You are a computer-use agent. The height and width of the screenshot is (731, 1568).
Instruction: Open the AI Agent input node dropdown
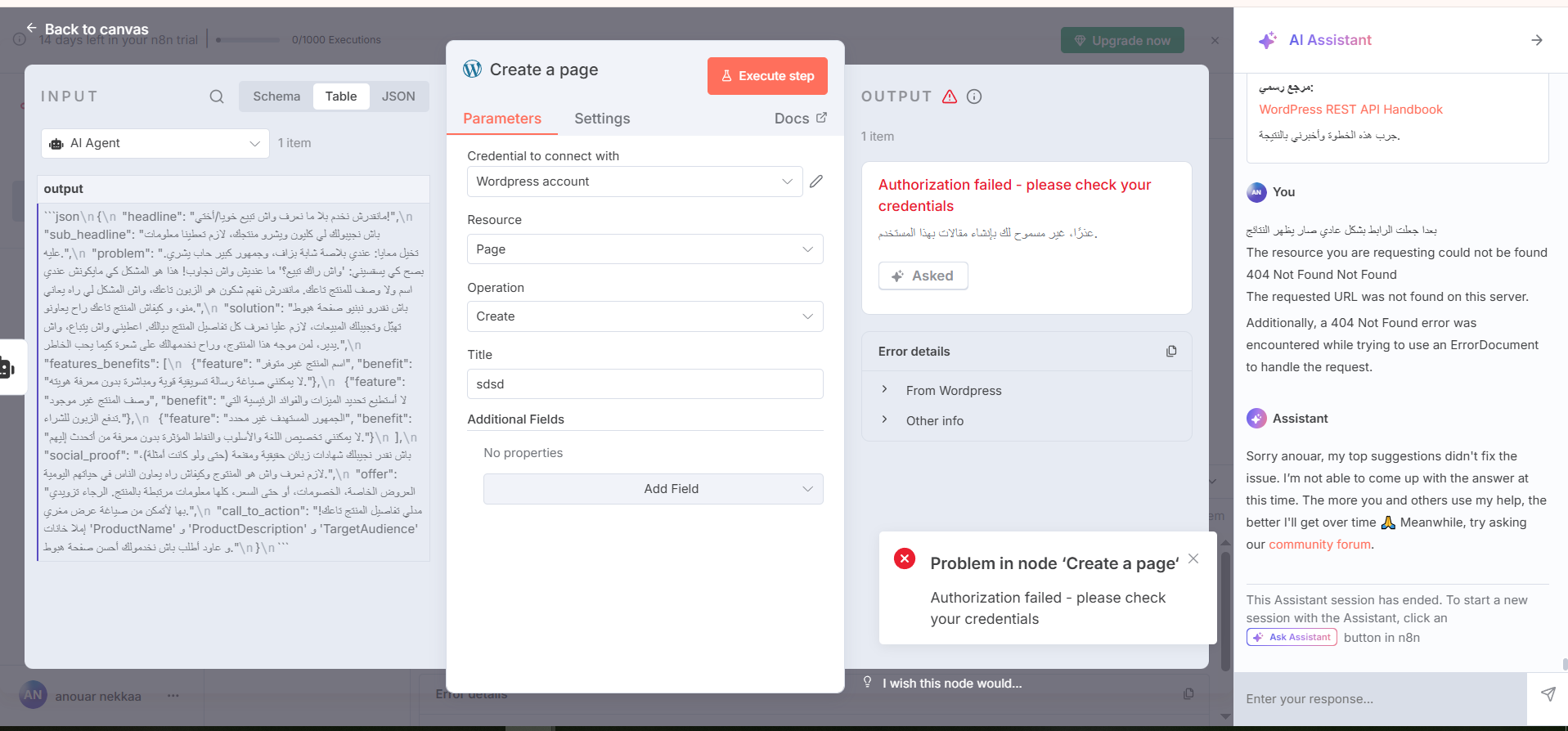[155, 143]
